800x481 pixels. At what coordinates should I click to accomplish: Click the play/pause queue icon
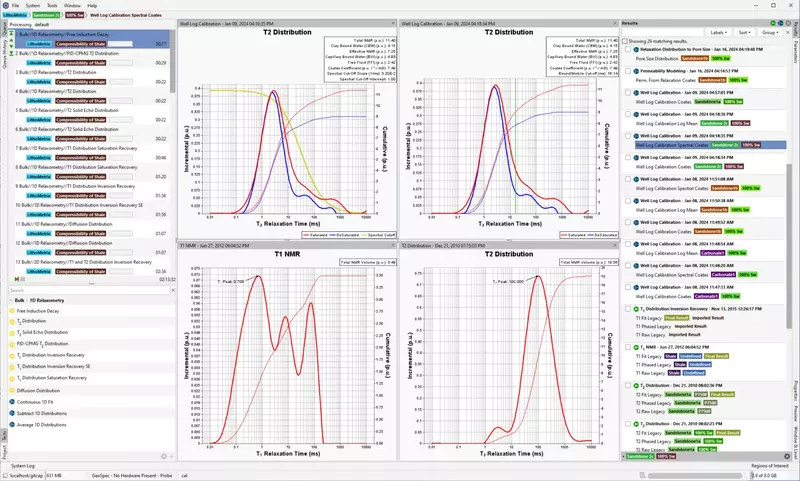coord(18,279)
